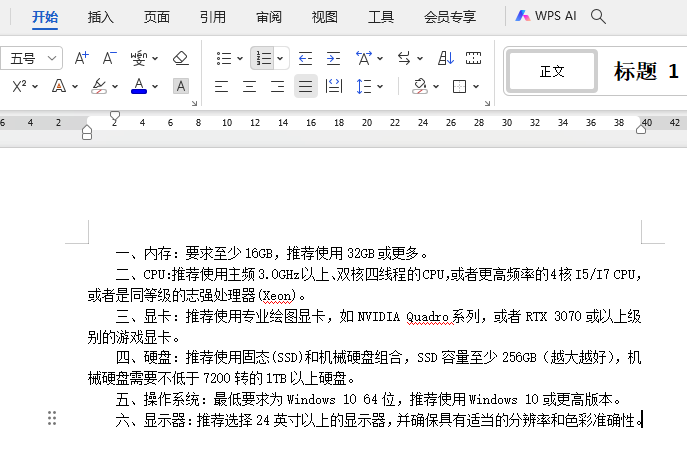Click the sort A-Z icon
The image size is (687, 471).
point(446,58)
